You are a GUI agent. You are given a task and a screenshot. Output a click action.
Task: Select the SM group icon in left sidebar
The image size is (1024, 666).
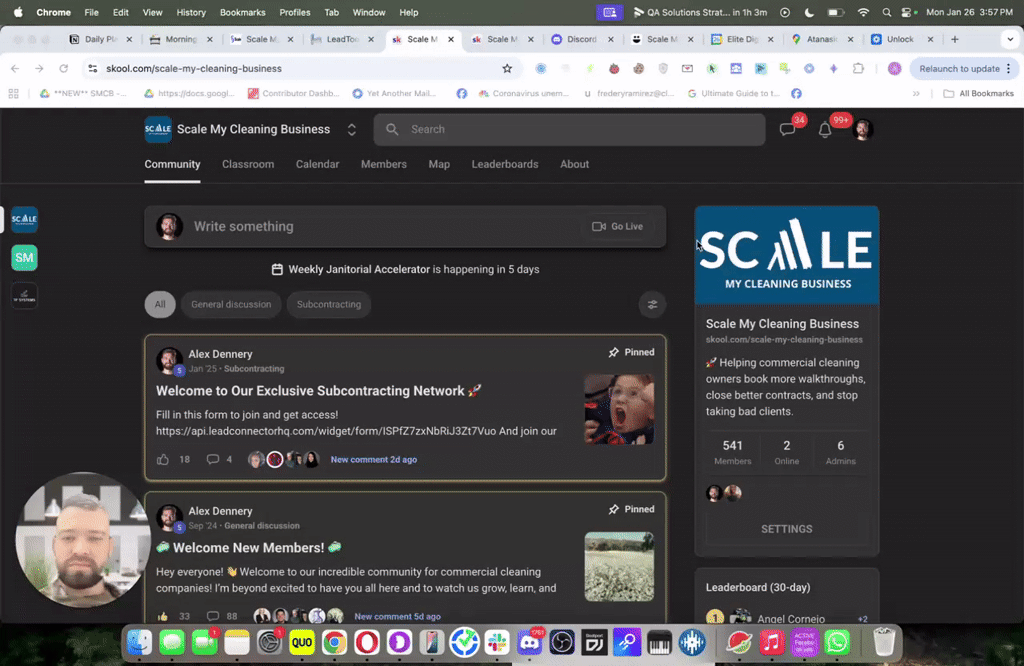pyautogui.click(x=24, y=257)
